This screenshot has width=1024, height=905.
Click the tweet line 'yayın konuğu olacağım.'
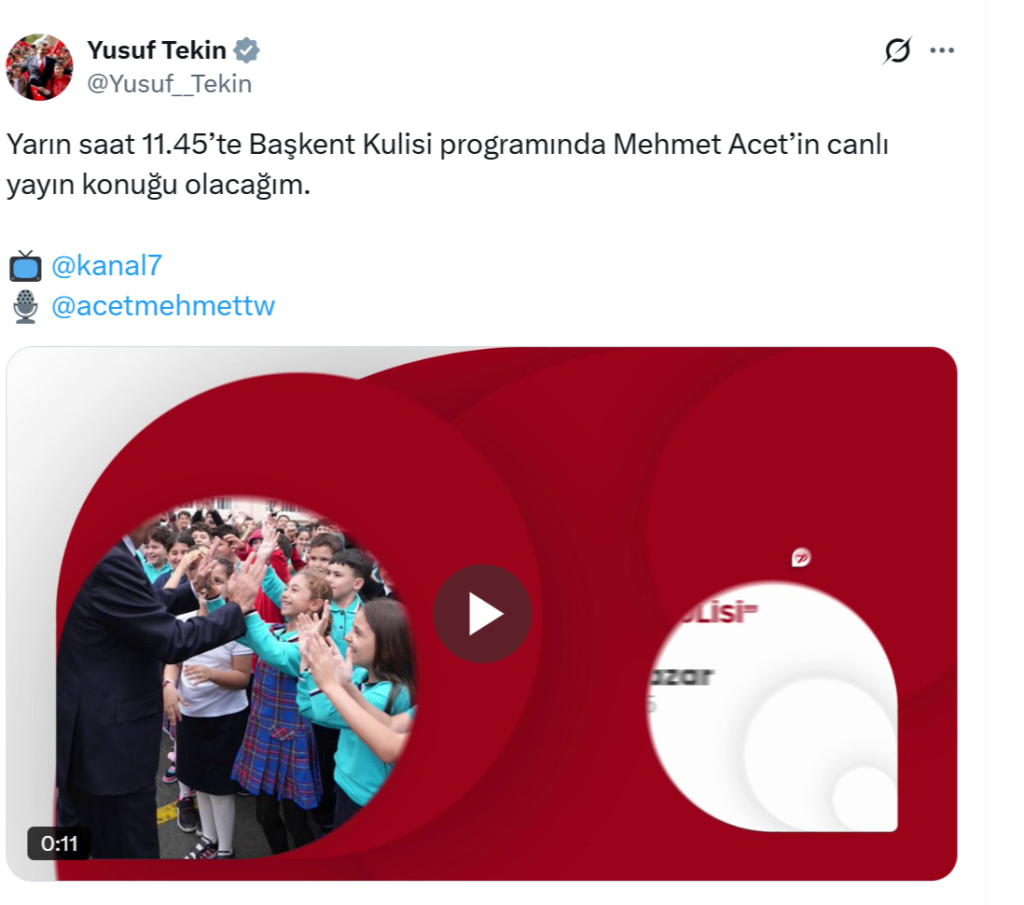click(159, 185)
